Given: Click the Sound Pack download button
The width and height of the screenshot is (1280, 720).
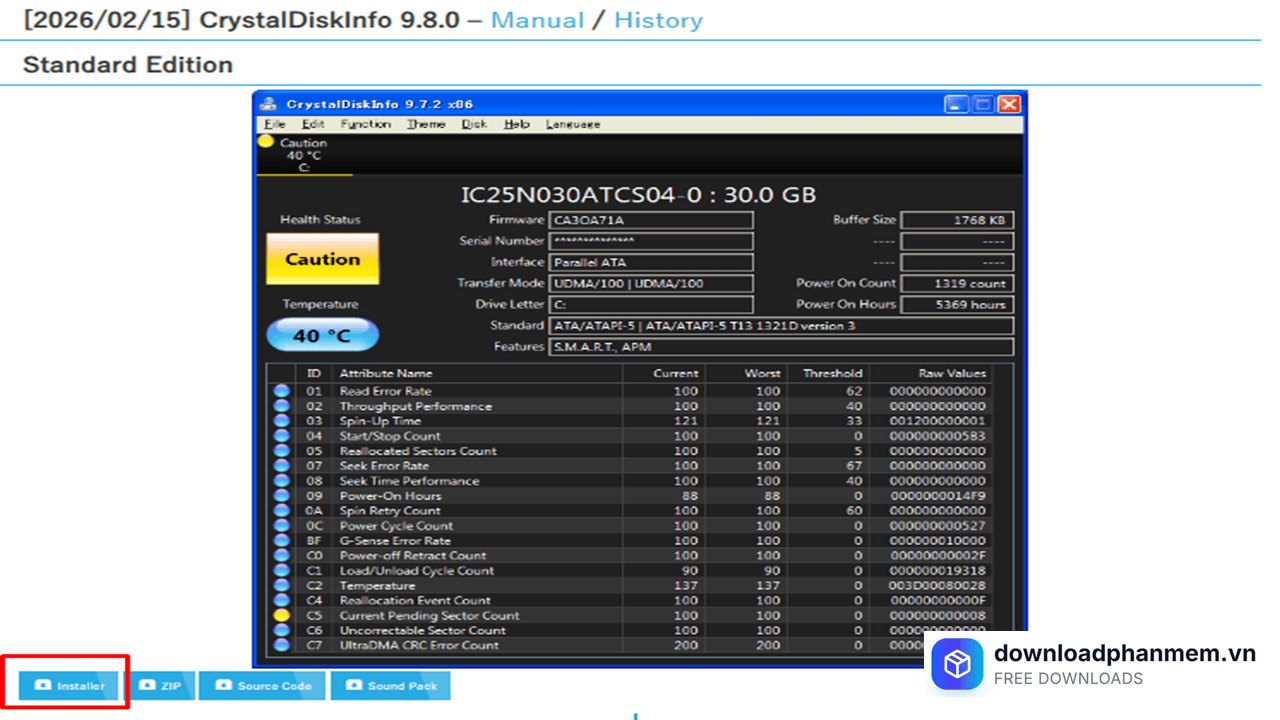Looking at the screenshot, I should coord(391,685).
